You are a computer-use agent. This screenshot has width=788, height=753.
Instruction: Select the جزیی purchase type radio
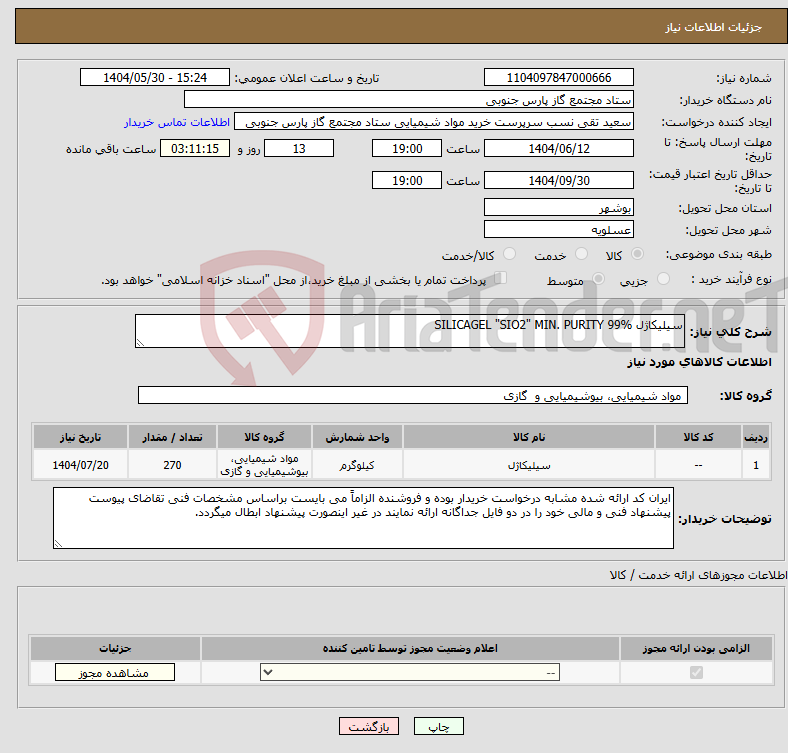click(x=663, y=278)
